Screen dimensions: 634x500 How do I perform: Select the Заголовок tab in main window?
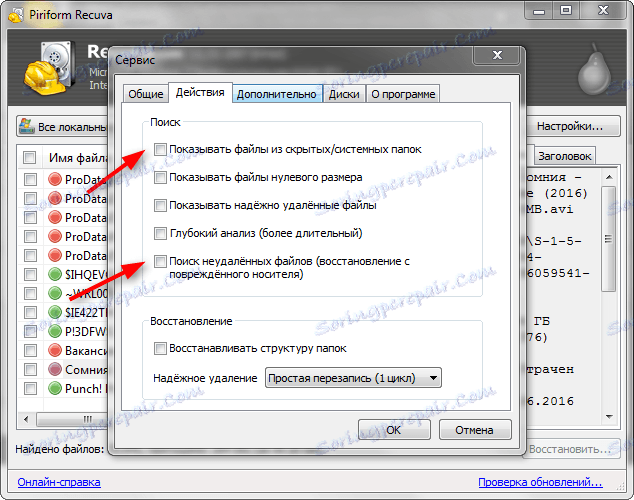point(564,156)
